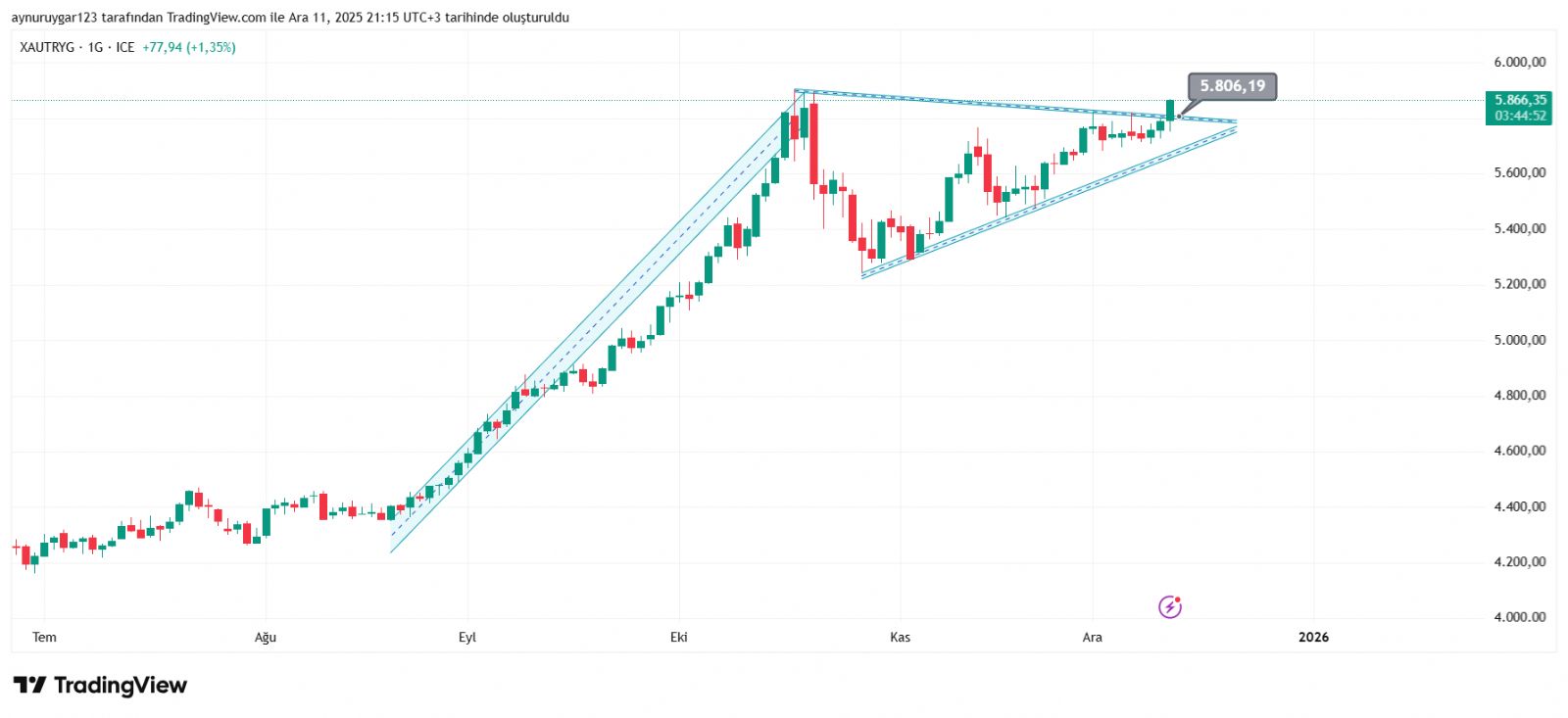Click the green 5.866,35 current price tag

(x=1520, y=100)
